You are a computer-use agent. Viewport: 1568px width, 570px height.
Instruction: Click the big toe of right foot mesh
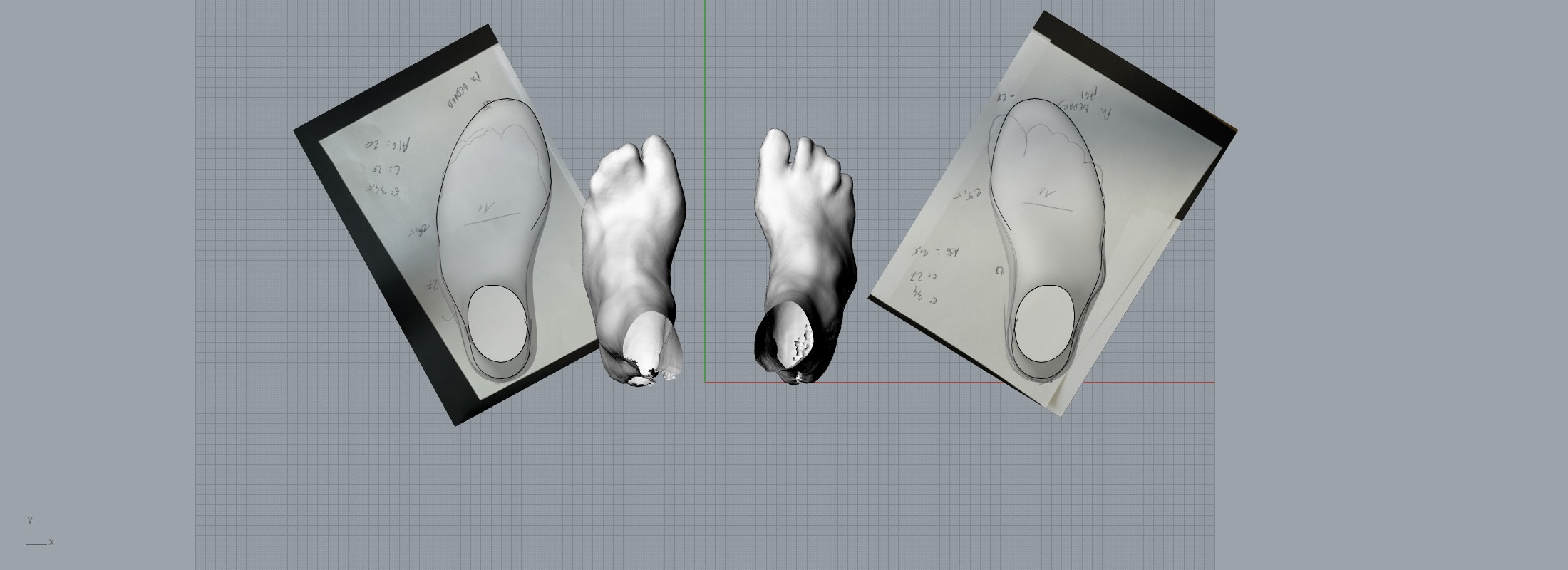[x=772, y=150]
